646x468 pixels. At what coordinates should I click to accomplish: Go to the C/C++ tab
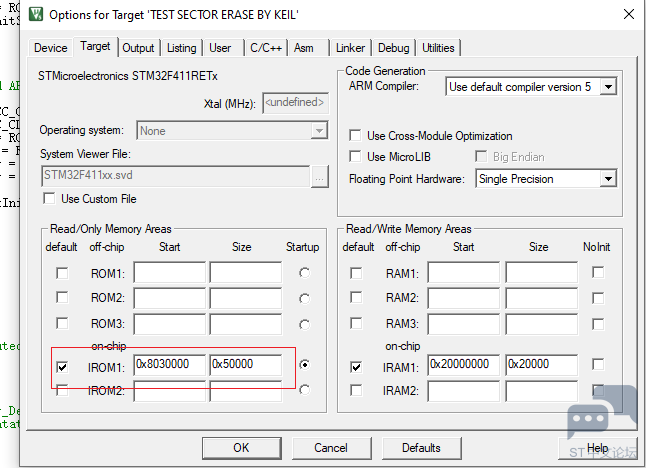coord(266,48)
